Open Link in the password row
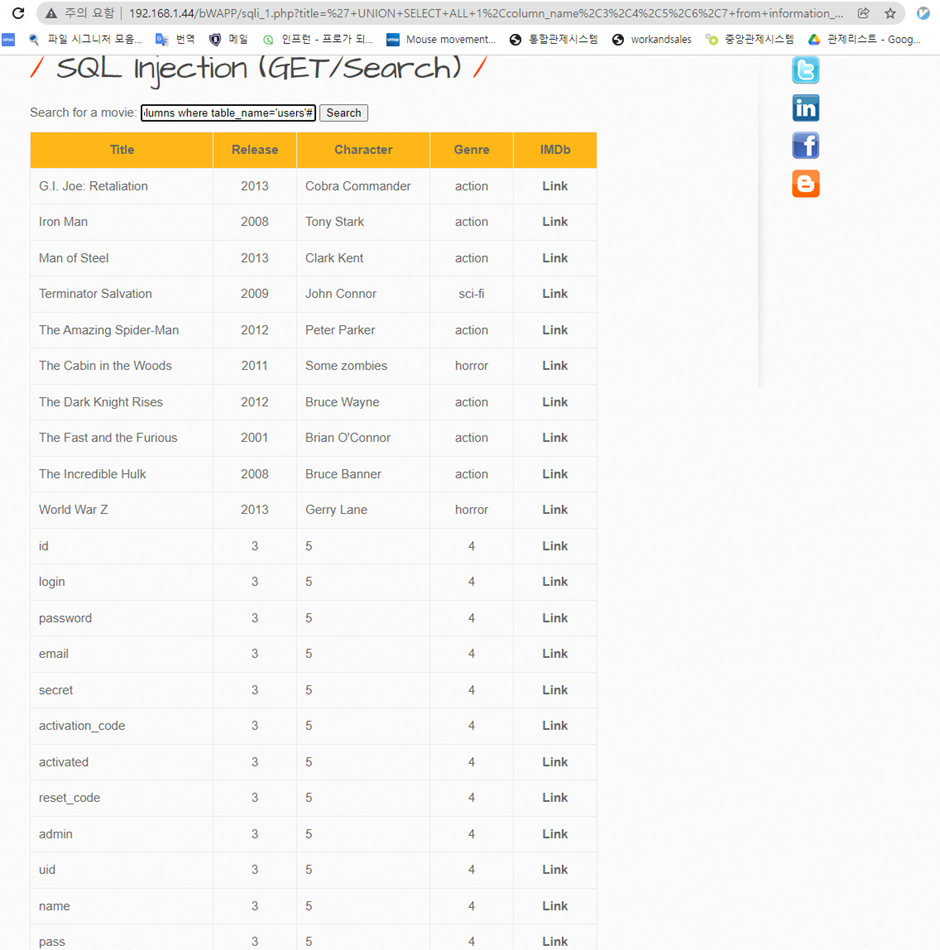940x950 pixels. tap(555, 618)
